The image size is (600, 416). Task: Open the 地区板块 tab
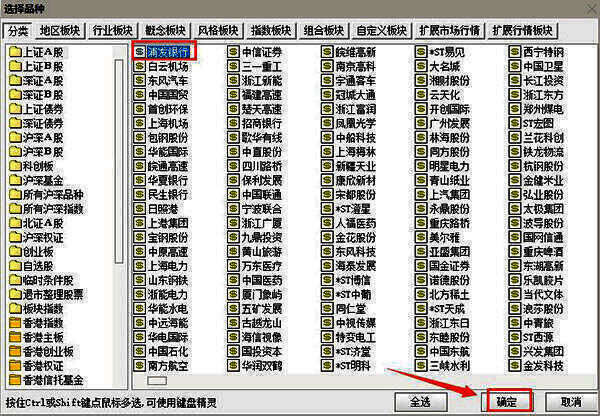[x=60, y=31]
